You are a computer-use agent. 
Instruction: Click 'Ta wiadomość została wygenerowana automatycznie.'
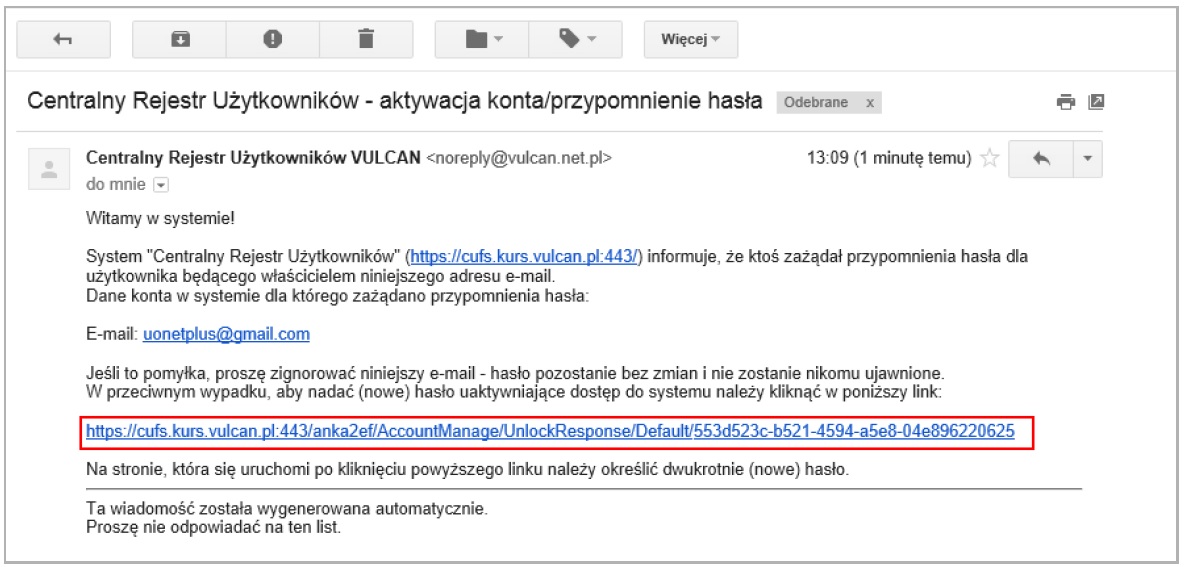tap(288, 509)
